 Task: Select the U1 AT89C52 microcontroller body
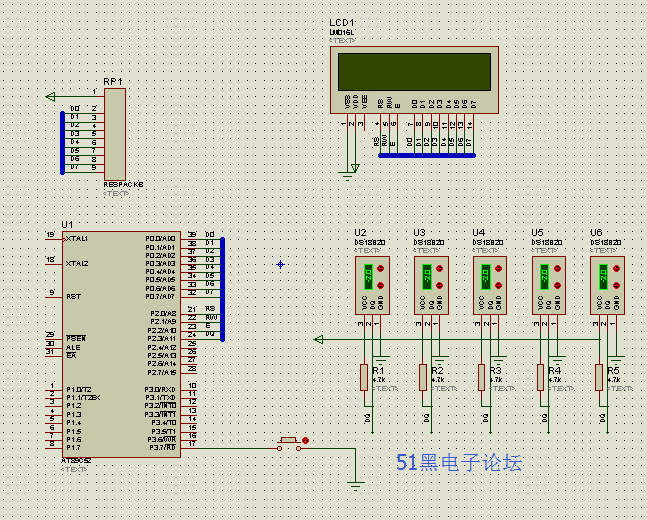(x=121, y=344)
